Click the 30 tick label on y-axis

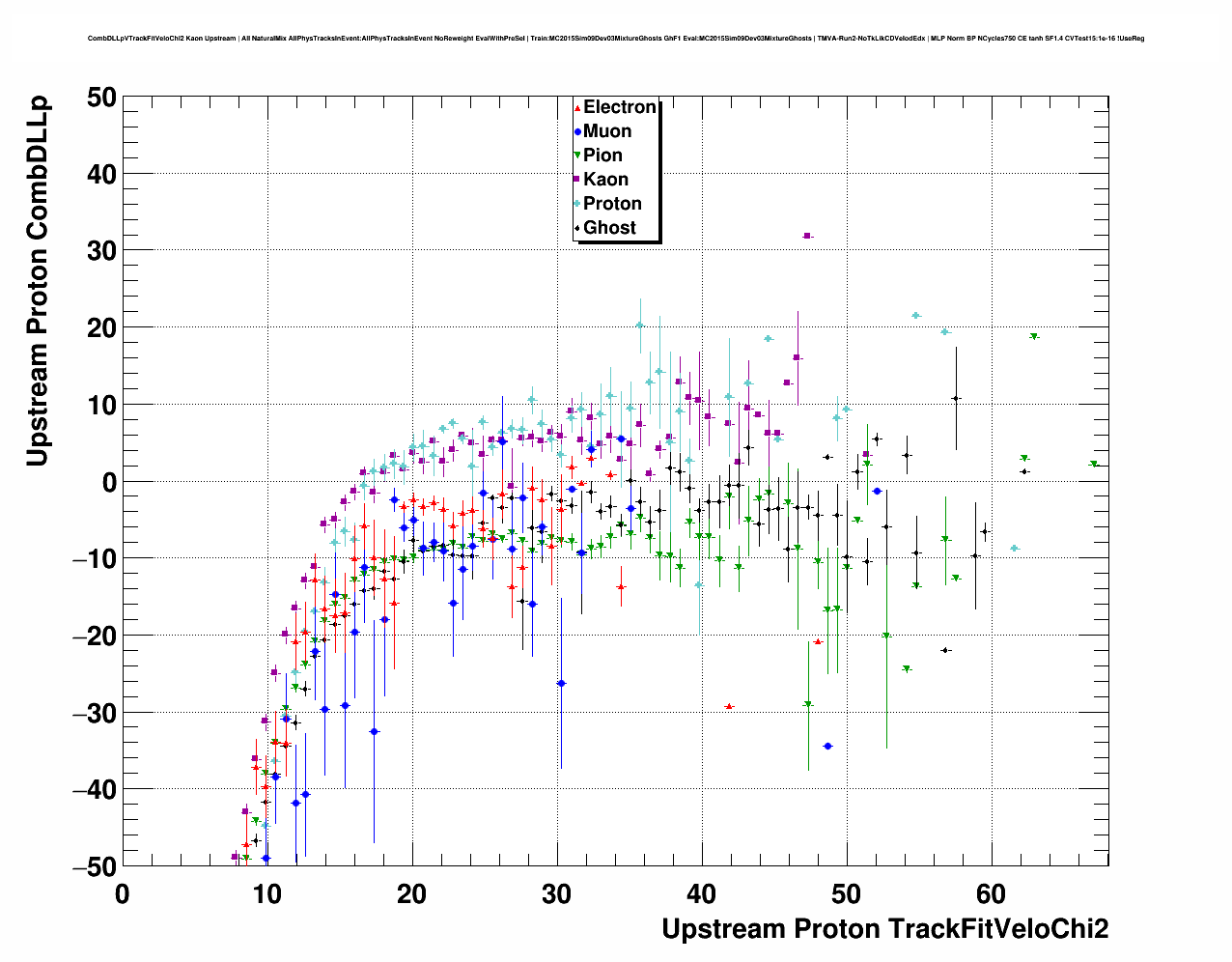click(101, 250)
